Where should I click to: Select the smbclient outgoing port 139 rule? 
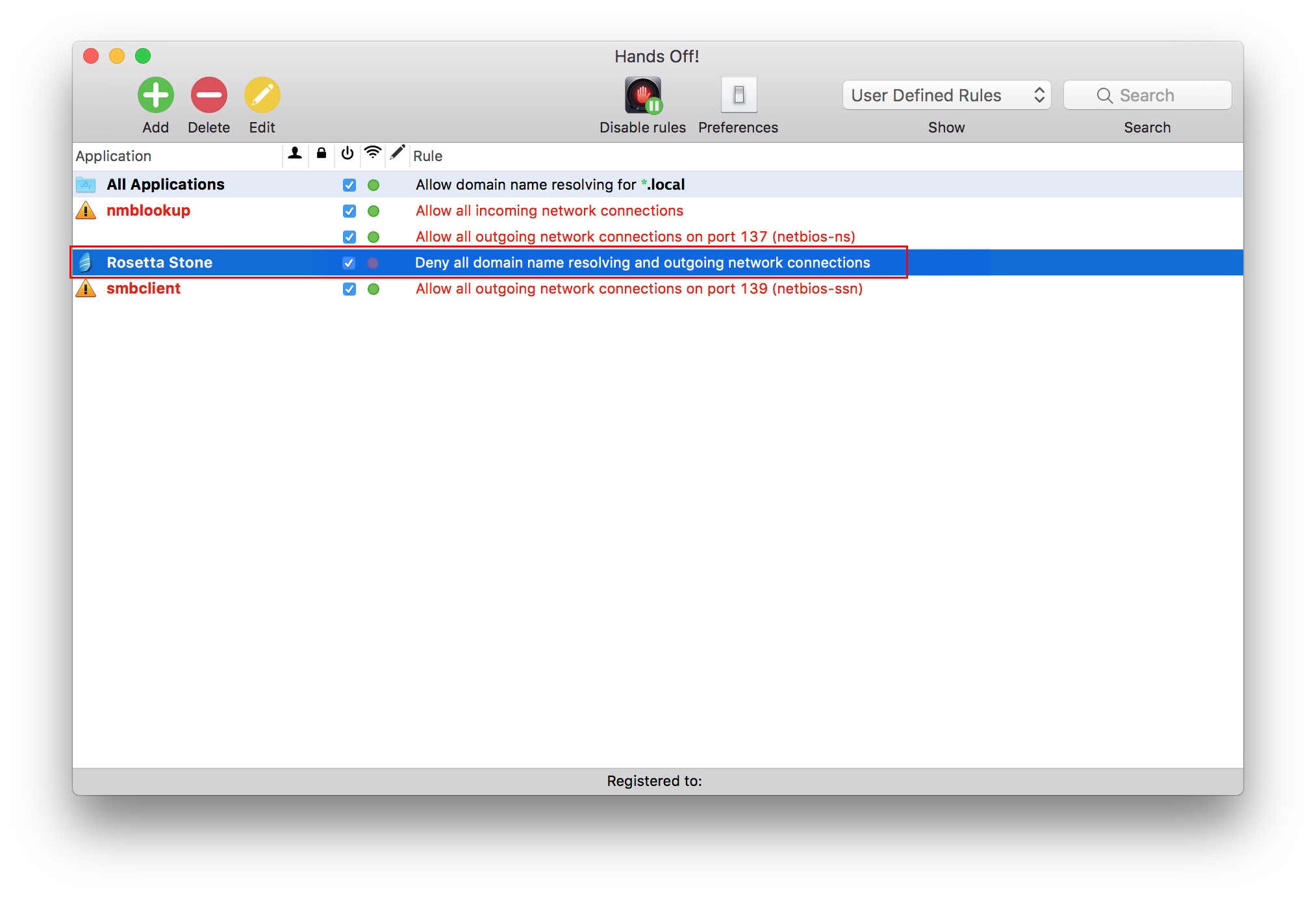coord(639,289)
